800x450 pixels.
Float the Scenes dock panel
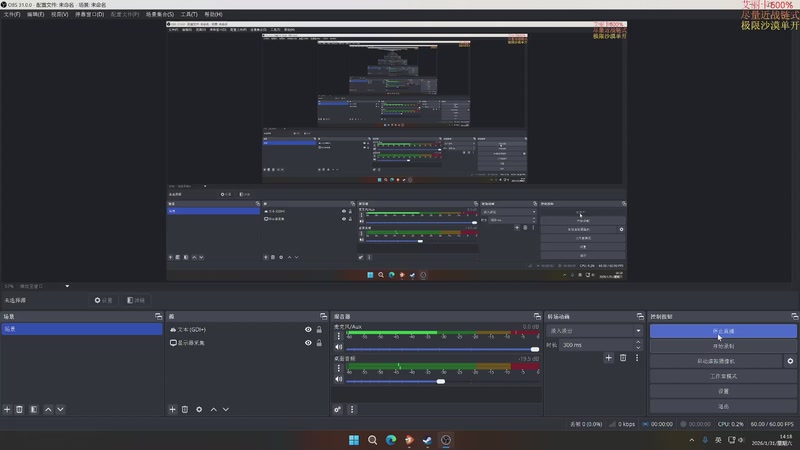click(x=158, y=316)
